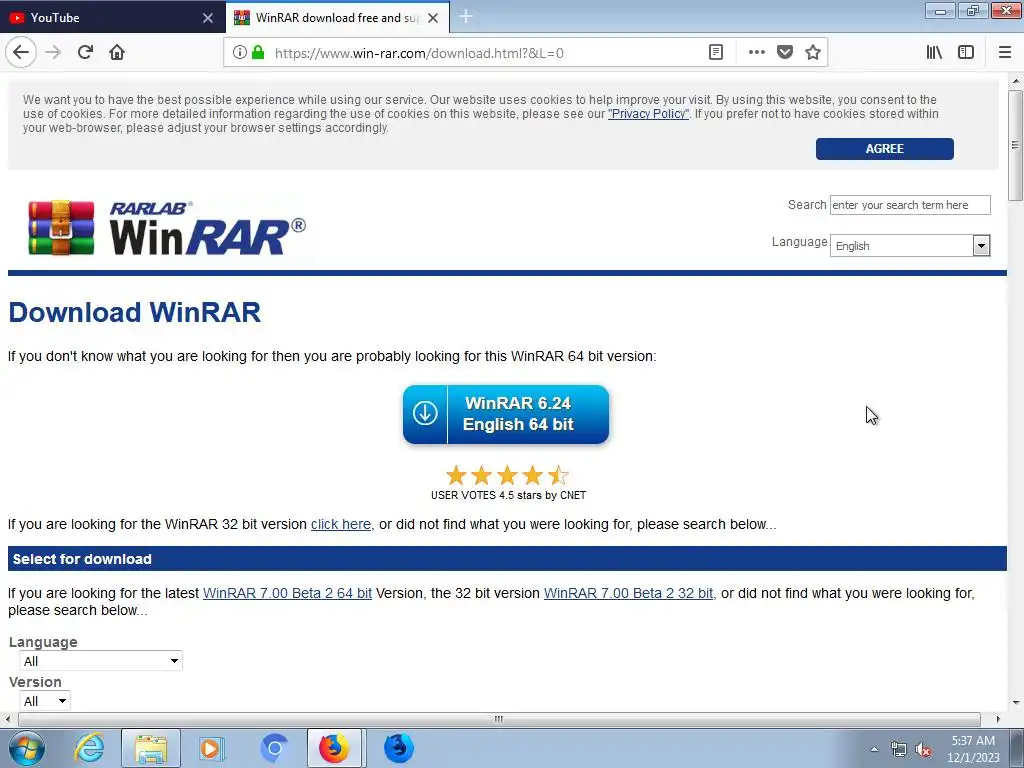Screen dimensions: 1024x768
Task: Open the Firefox hamburger menu
Action: [1004, 52]
